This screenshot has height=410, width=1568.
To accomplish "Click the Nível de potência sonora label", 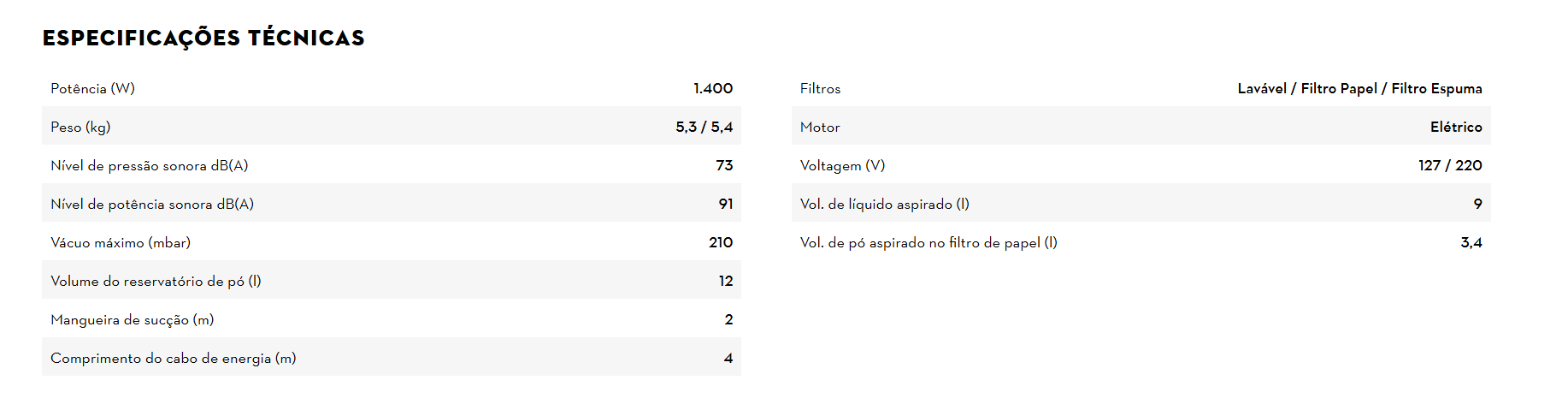I will tap(152, 204).
